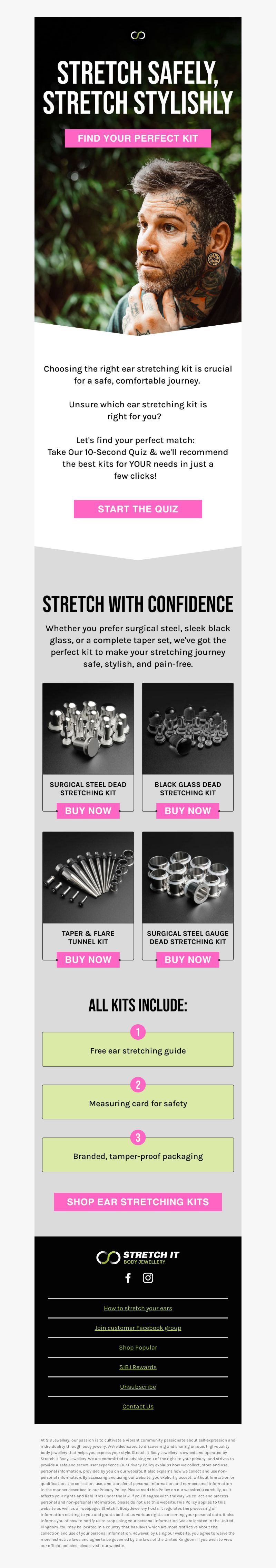This screenshot has width=276, height=1568.
Task: Open the Surgical Steel Gauge kit product image
Action: pos(188,877)
